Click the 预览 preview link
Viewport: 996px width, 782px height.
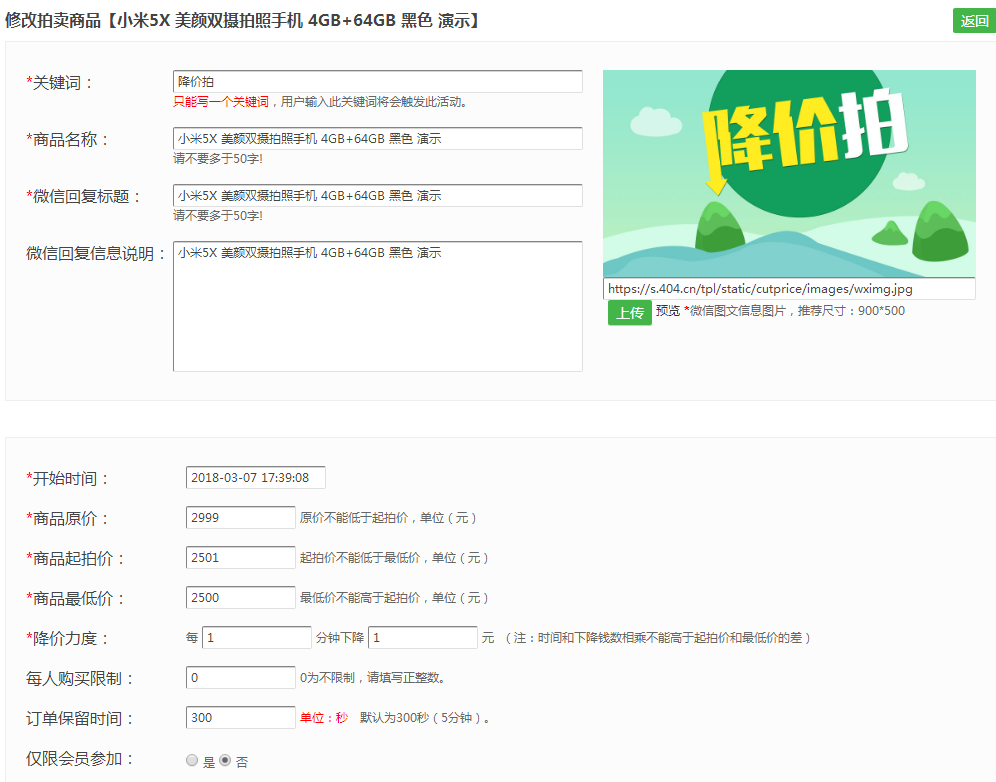pos(667,311)
